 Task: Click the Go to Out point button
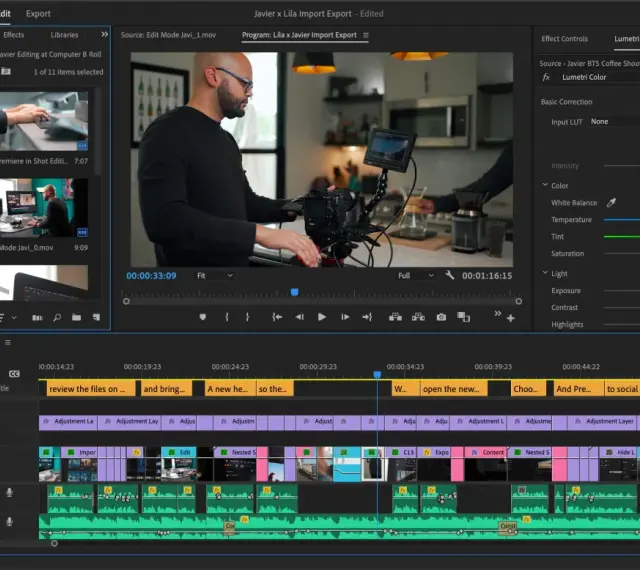(367, 317)
